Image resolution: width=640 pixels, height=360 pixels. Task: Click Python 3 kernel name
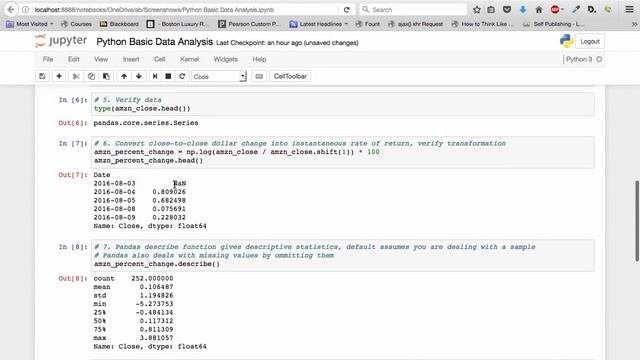579,59
